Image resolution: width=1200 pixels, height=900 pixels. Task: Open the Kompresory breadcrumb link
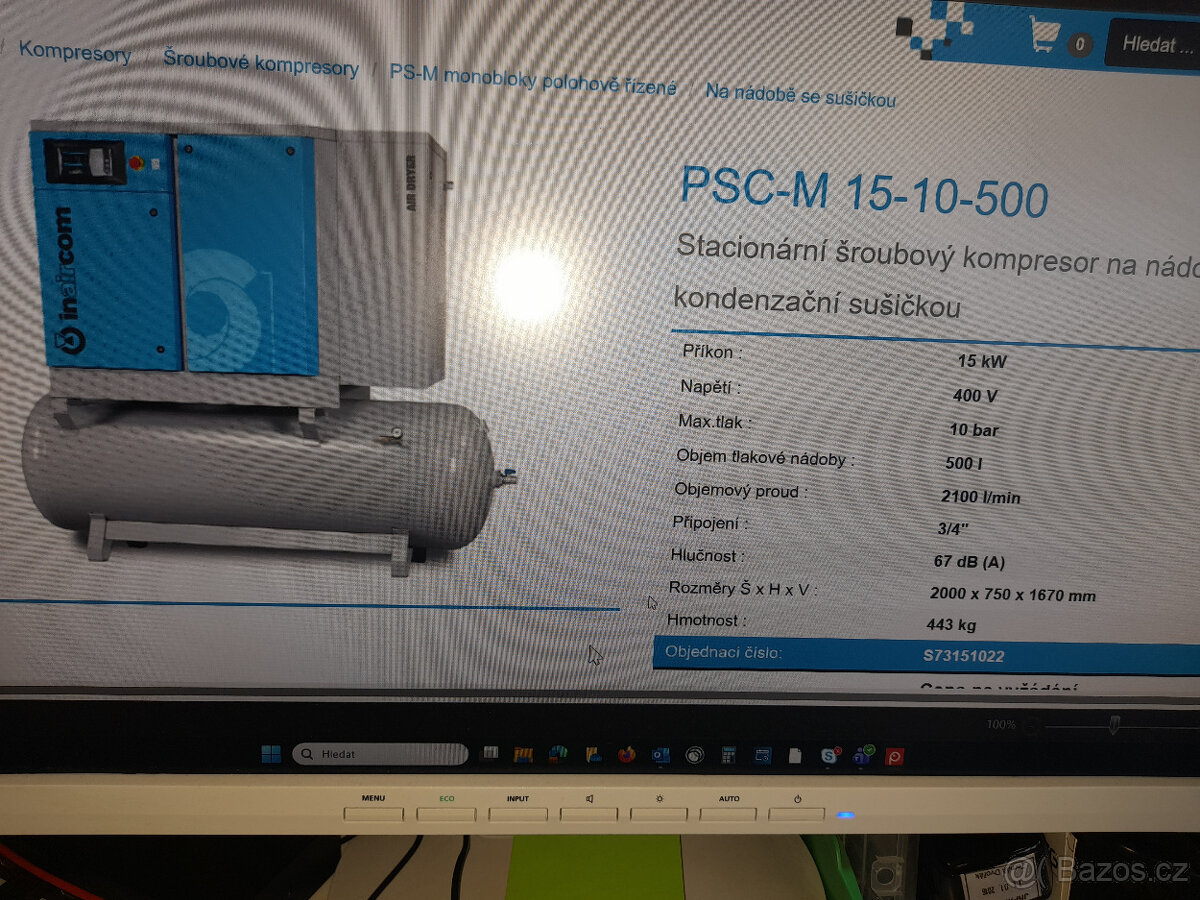(75, 52)
